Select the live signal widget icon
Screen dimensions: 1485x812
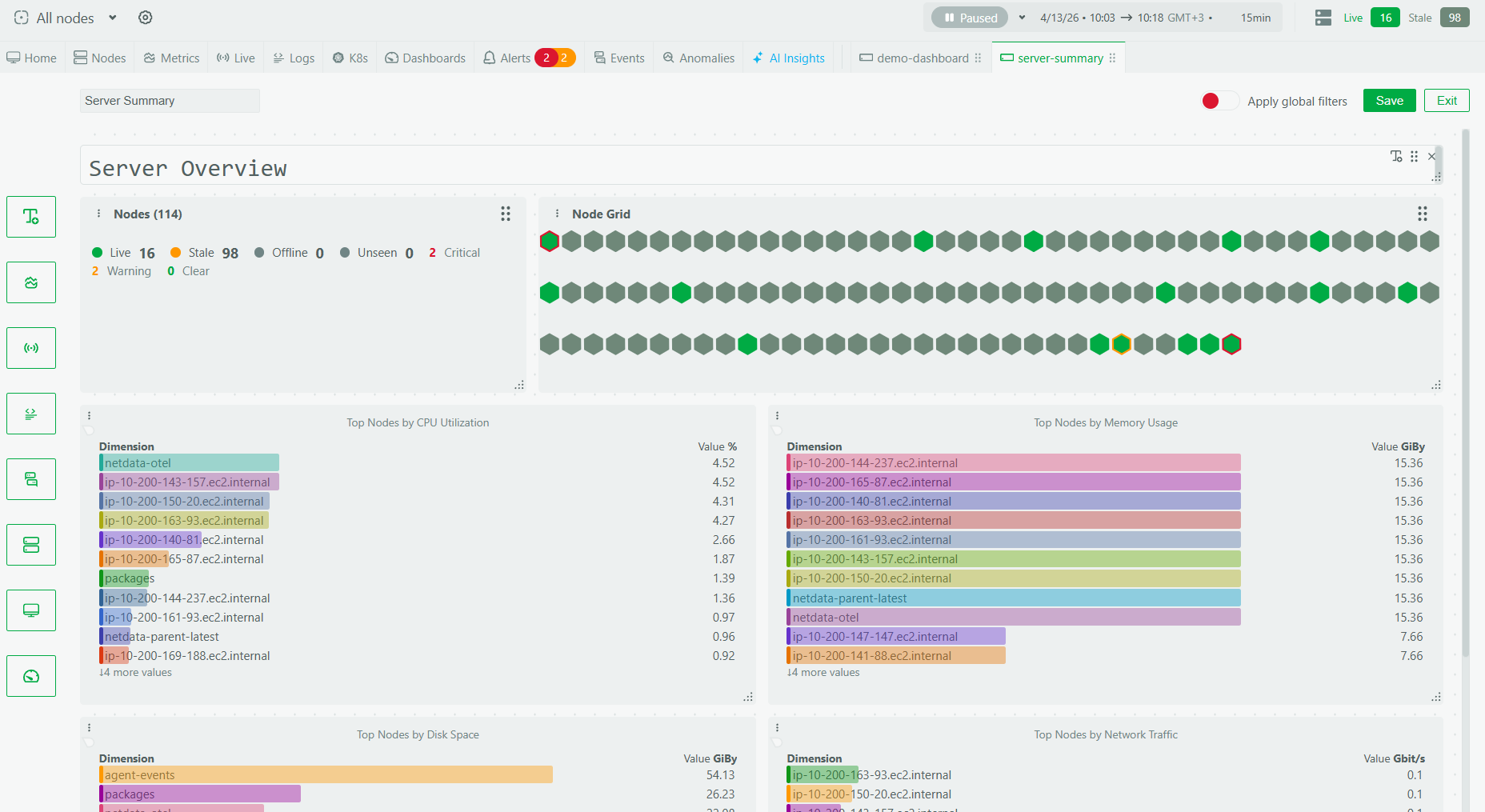coord(30,348)
